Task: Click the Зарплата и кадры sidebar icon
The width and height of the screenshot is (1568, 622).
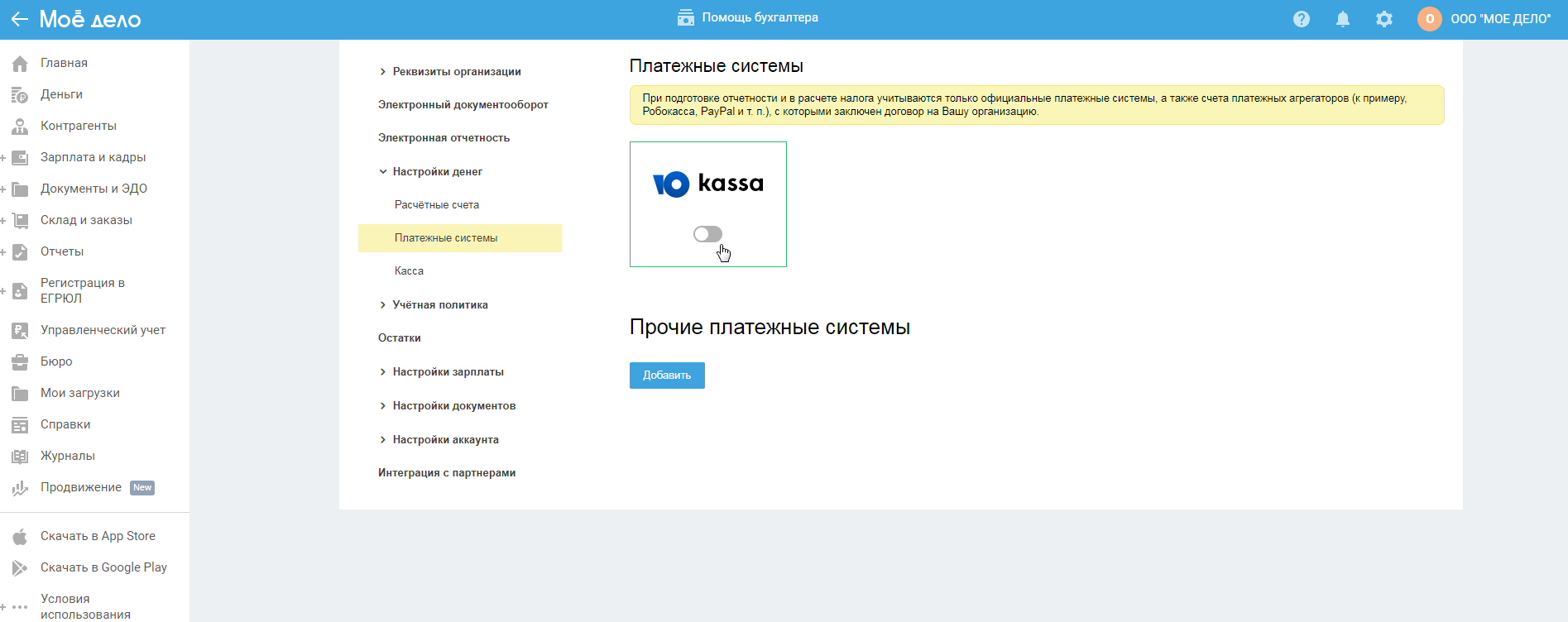Action: click(x=20, y=158)
